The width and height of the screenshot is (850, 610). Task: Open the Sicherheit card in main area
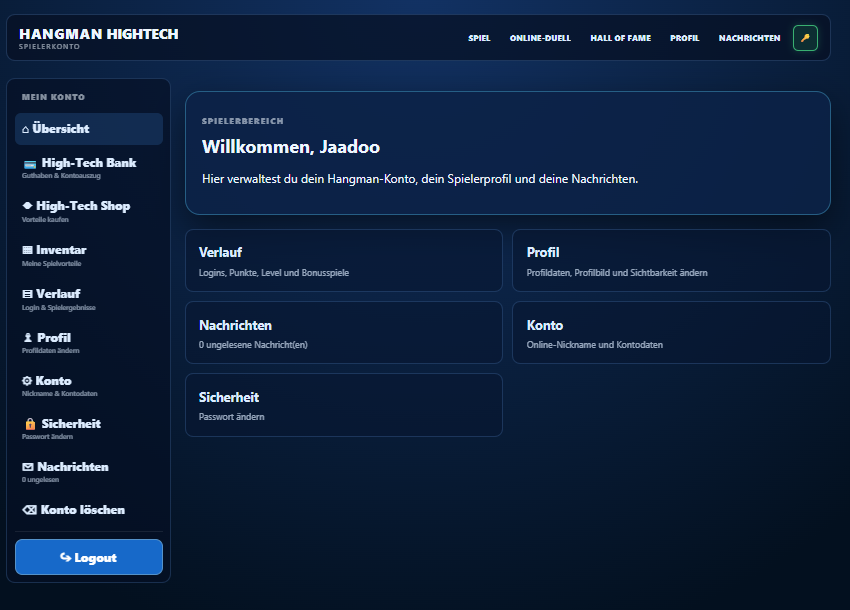coord(344,405)
